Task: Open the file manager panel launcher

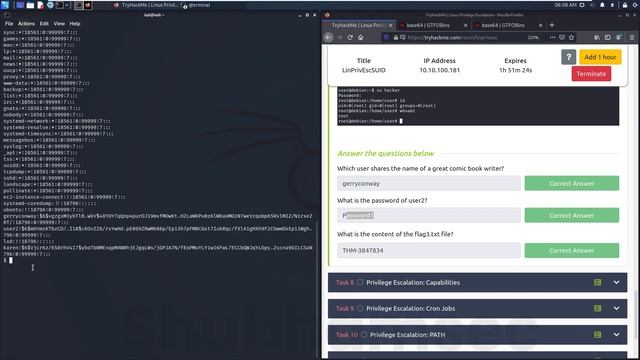Action: click(x=30, y=5)
